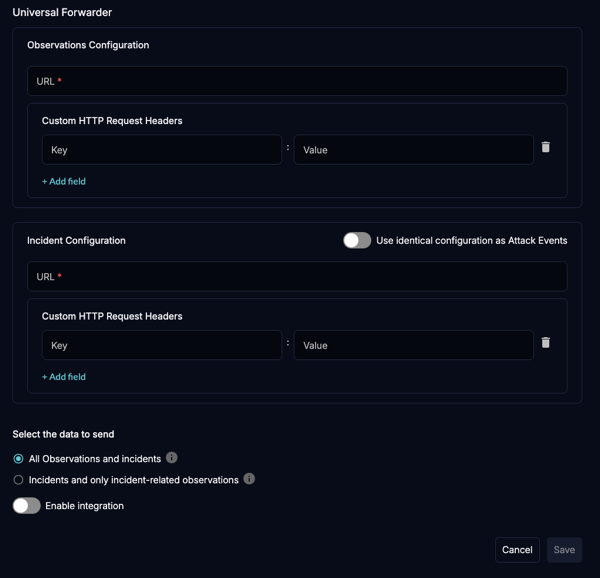The width and height of the screenshot is (600, 578).
Task: Cancel the Universal Forwarder setup
Action: click(x=517, y=550)
